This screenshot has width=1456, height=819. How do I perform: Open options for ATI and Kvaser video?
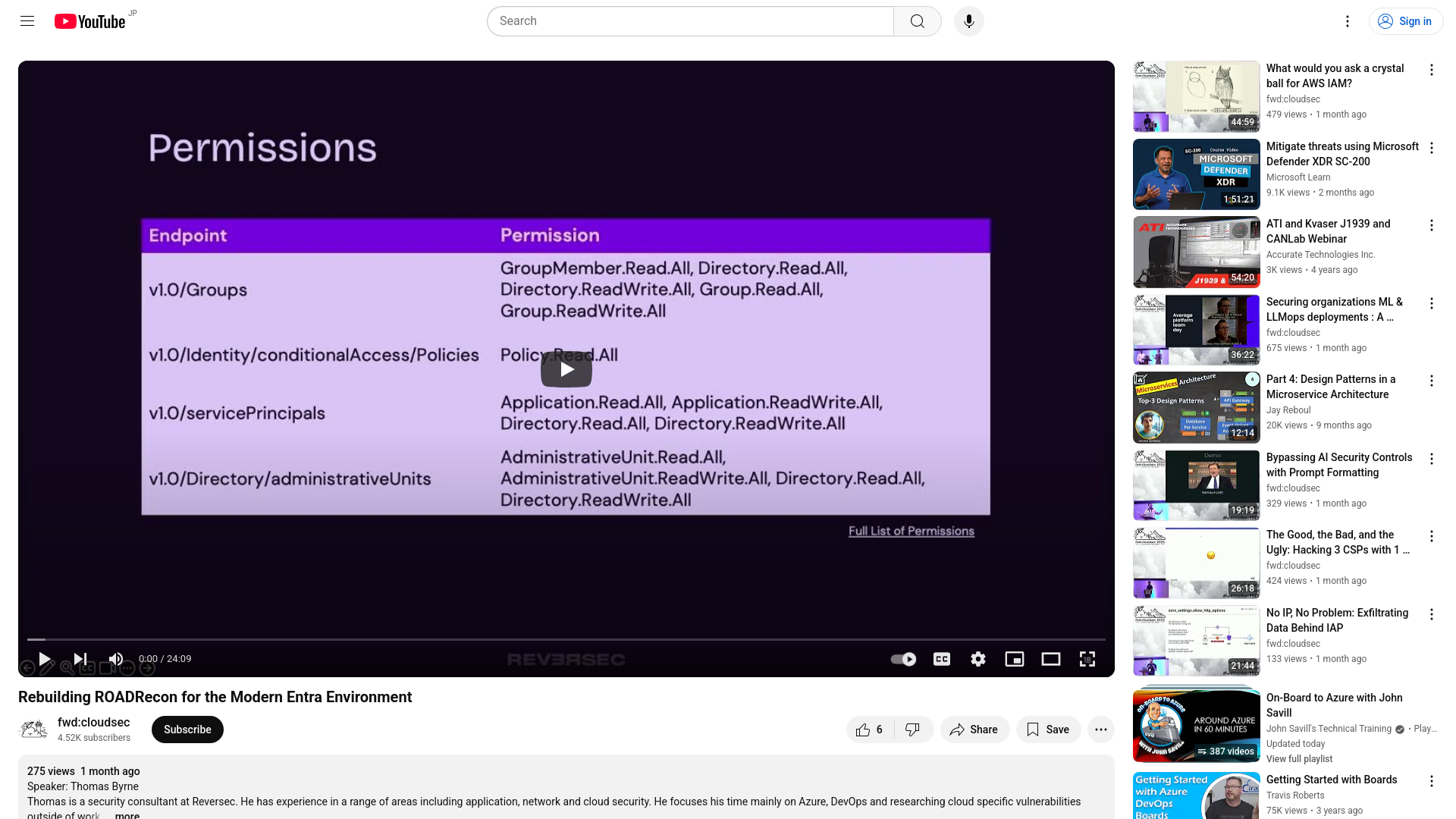click(x=1432, y=225)
